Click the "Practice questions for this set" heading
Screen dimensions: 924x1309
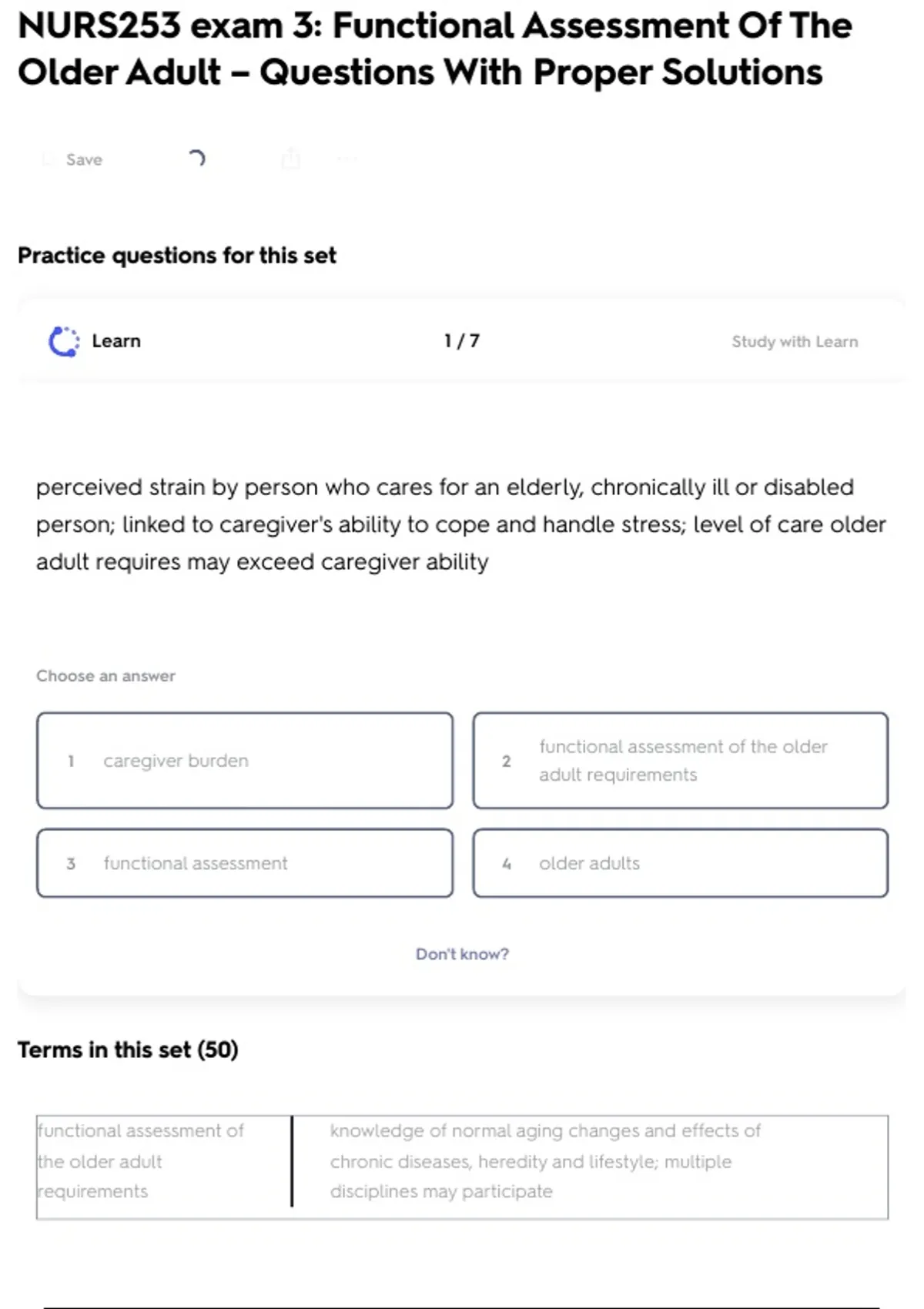point(177,256)
